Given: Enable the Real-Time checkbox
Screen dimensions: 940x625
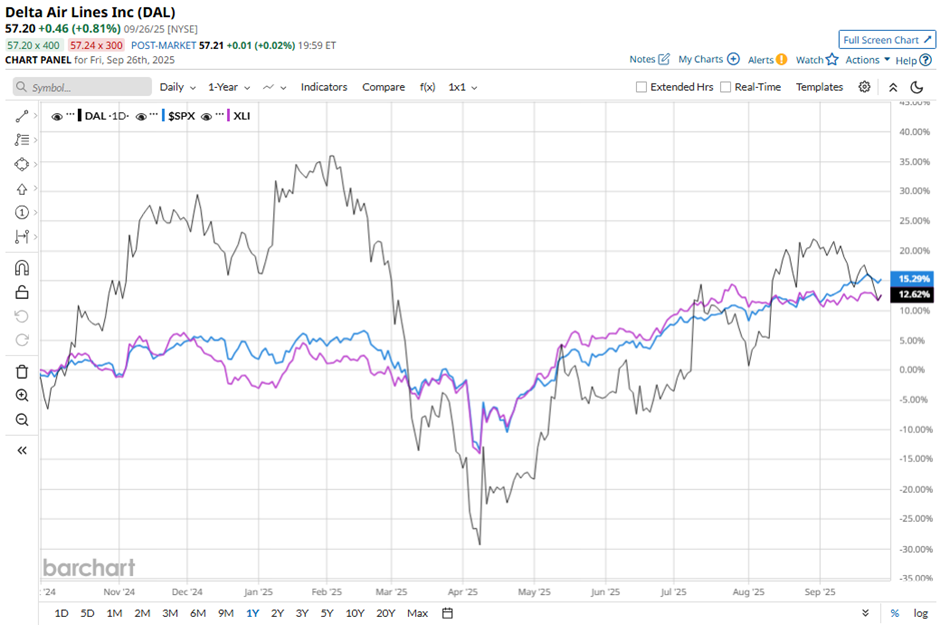Looking at the screenshot, I should [x=725, y=87].
